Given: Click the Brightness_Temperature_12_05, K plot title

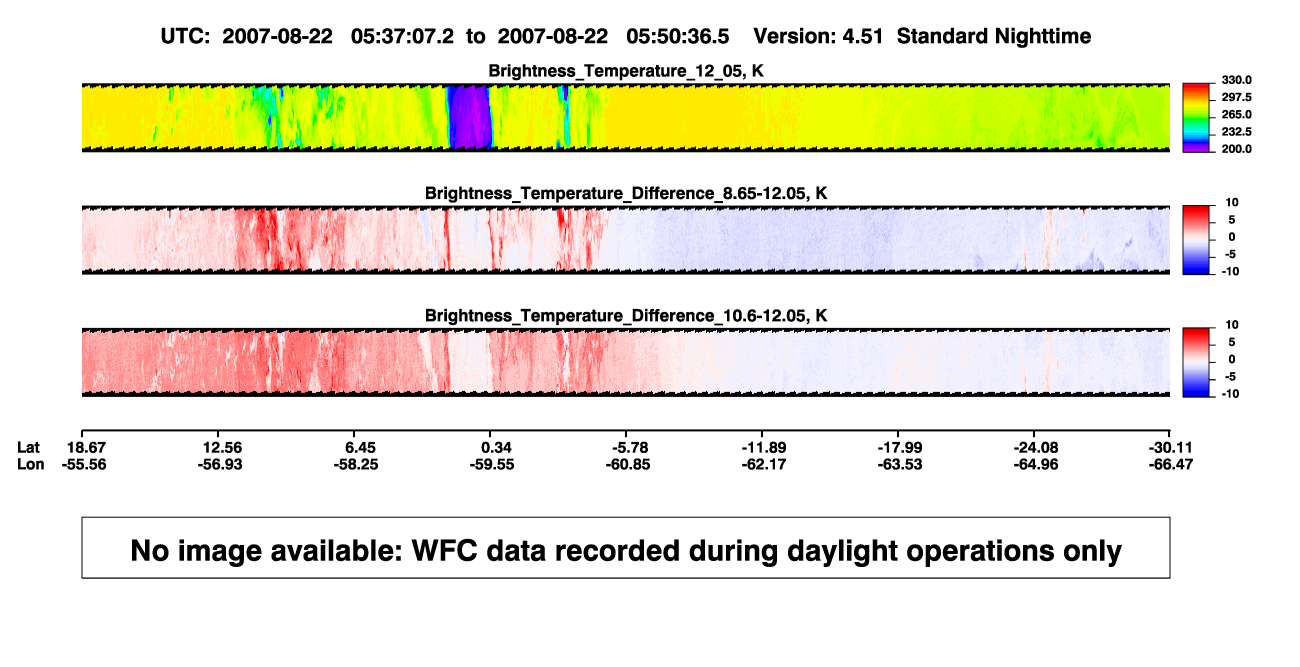Looking at the screenshot, I should point(626,70).
